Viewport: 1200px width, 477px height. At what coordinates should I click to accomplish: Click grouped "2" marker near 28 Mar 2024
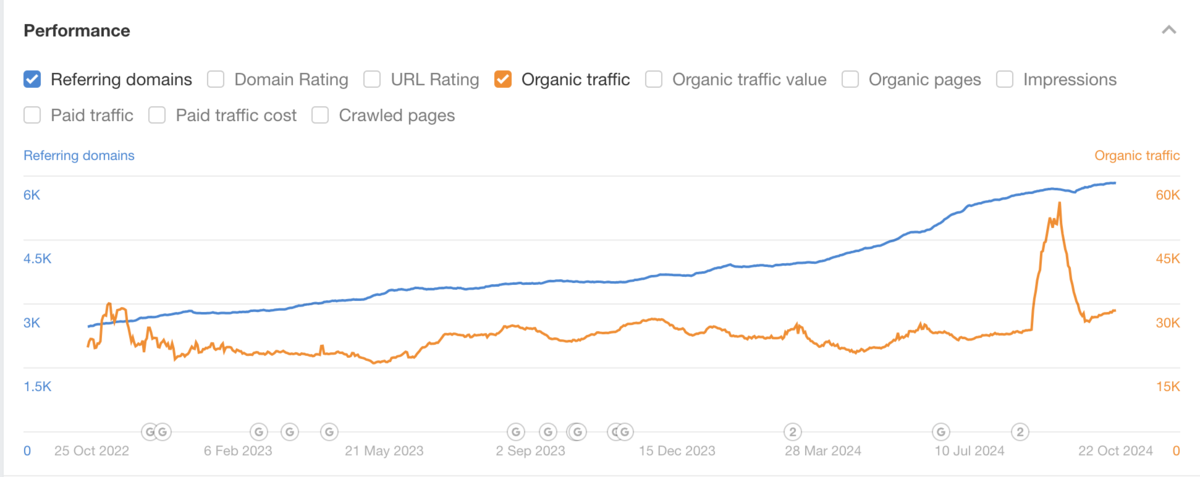pos(792,432)
